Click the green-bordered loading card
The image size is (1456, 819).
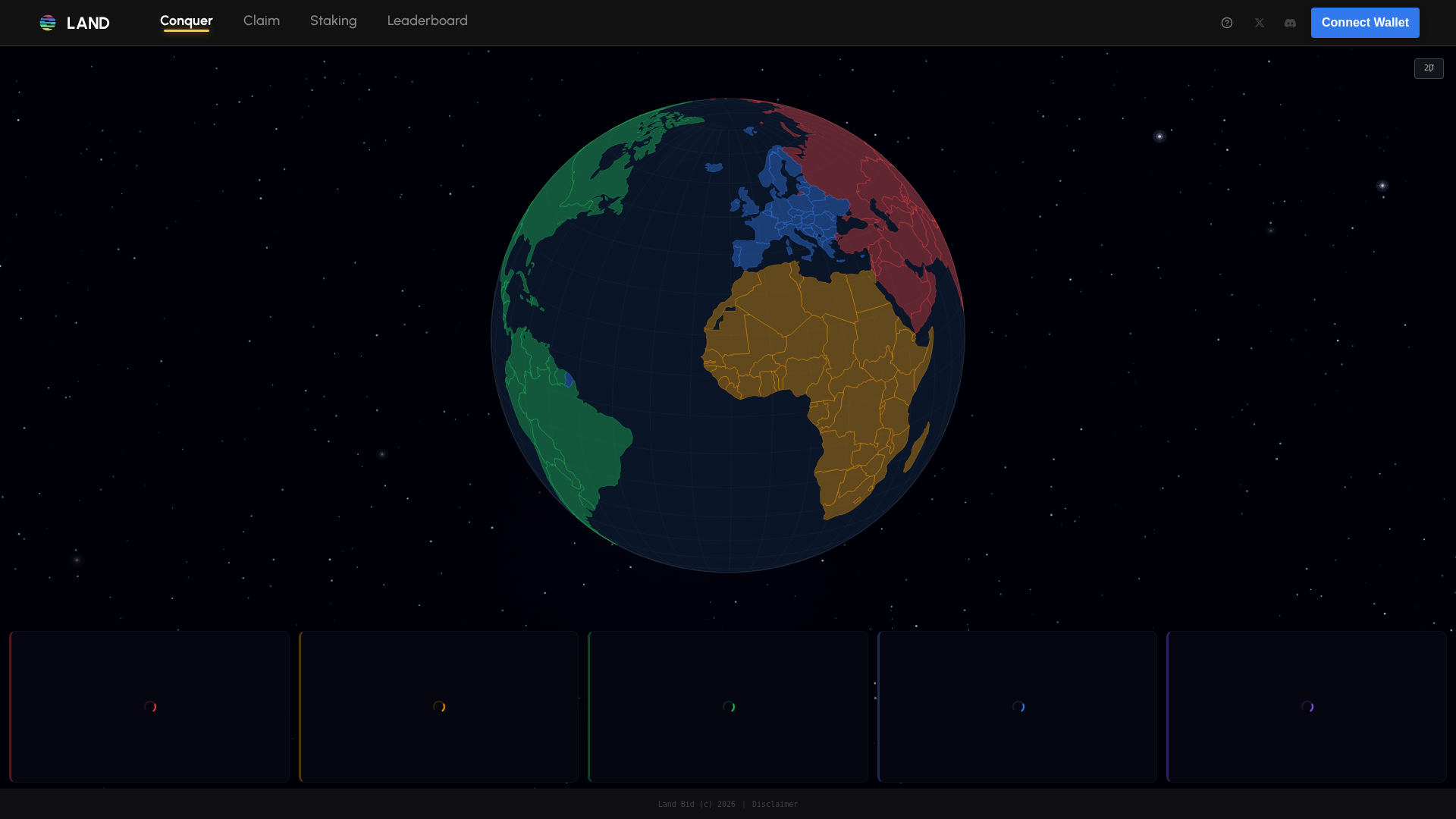(x=728, y=707)
